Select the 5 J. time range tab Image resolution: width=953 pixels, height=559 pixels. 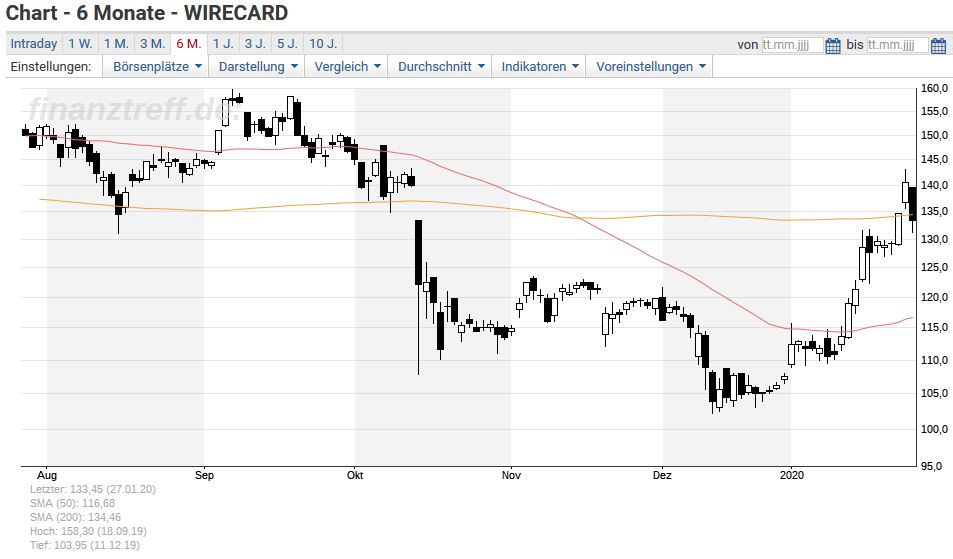287,44
